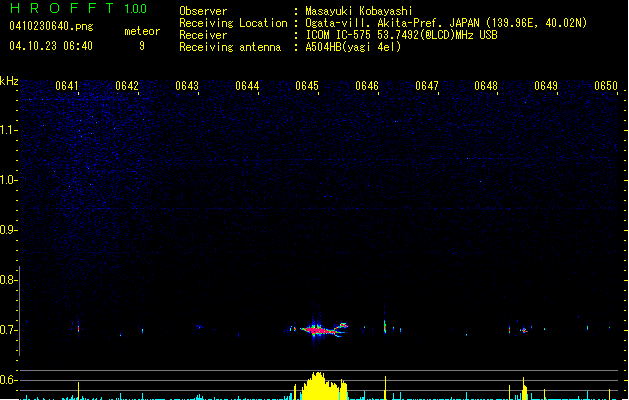Click the 0.6 kHz axis label

pyautogui.click(x=8, y=380)
